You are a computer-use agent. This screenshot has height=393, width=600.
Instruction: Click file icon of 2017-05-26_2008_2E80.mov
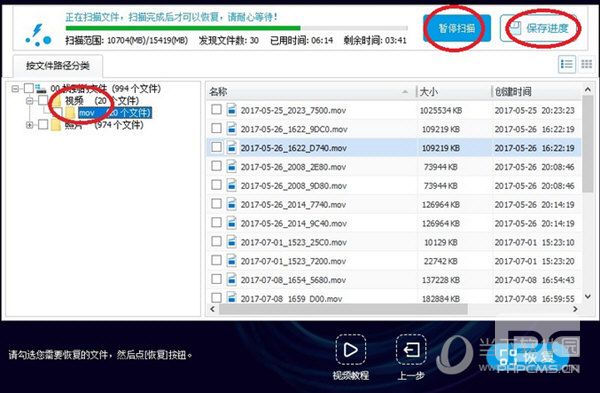(x=231, y=166)
